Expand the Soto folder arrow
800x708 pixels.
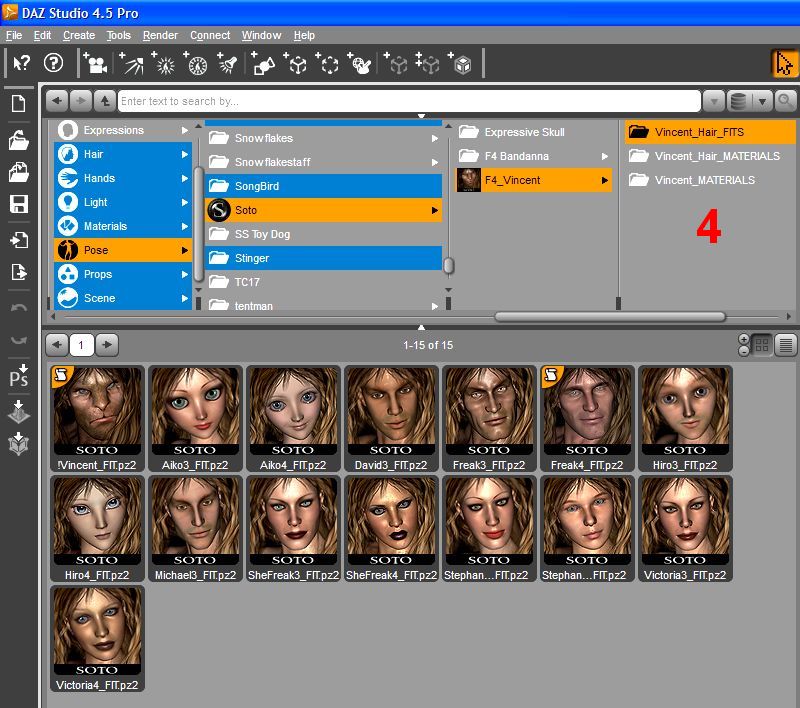click(x=435, y=210)
